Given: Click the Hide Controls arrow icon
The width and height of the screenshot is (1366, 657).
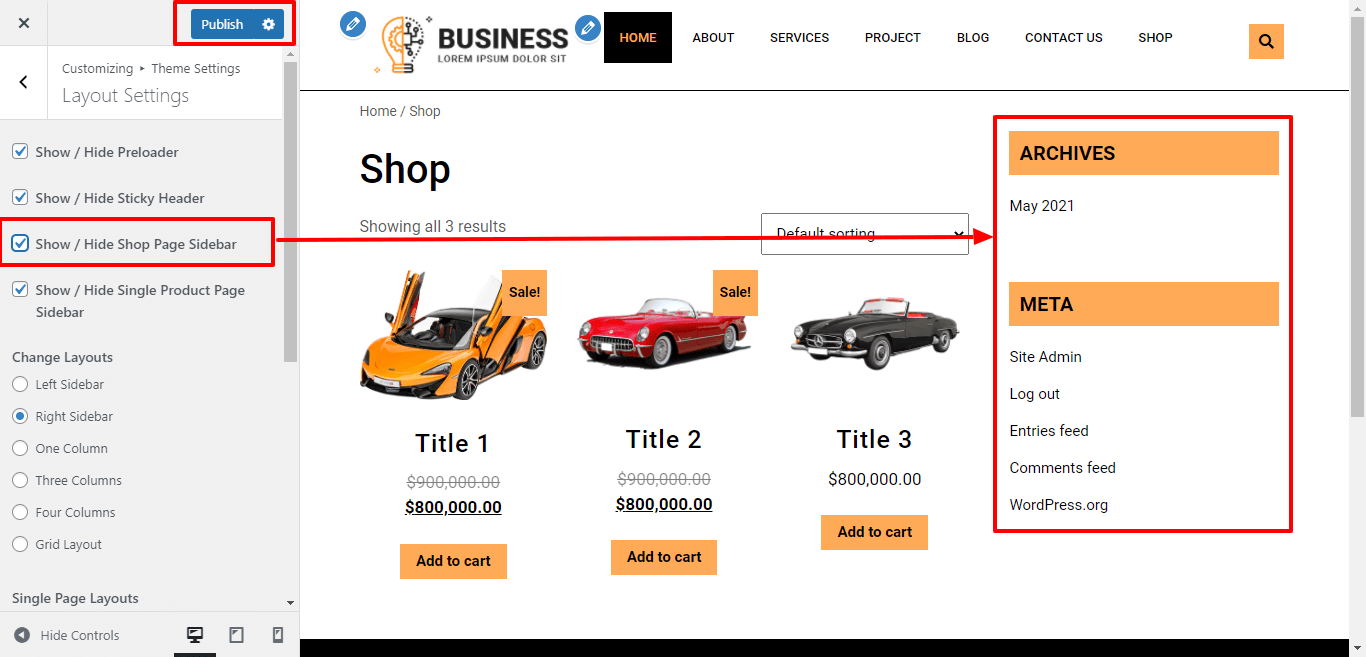Looking at the screenshot, I should coord(22,635).
